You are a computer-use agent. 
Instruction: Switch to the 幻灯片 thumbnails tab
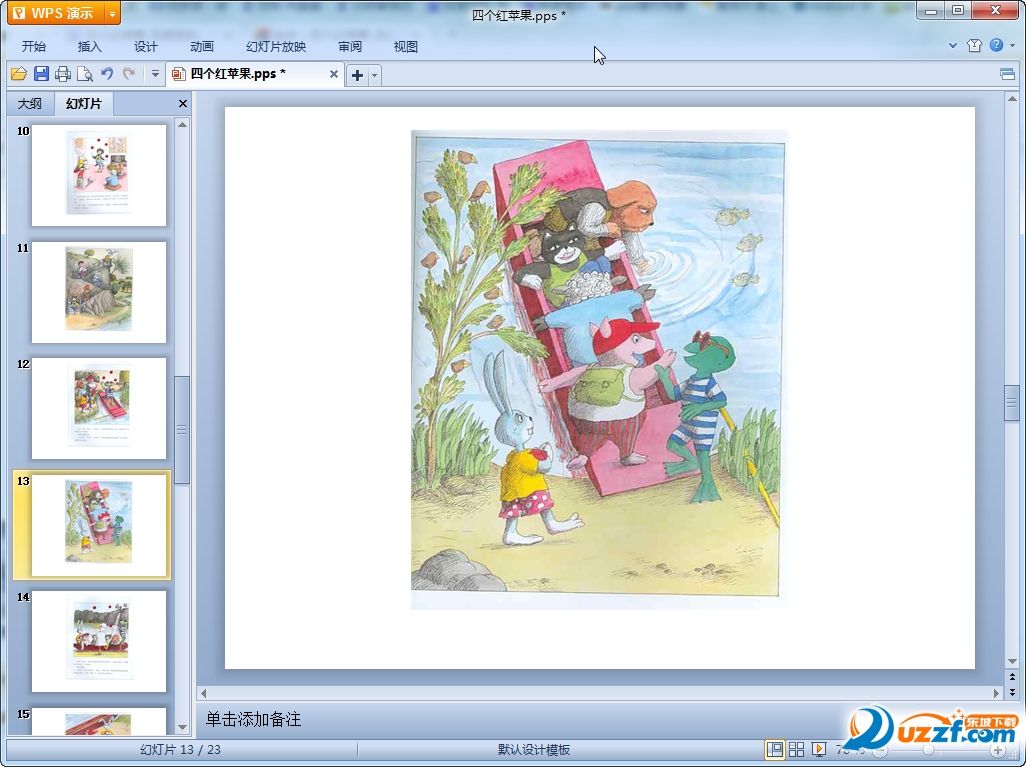(84, 103)
